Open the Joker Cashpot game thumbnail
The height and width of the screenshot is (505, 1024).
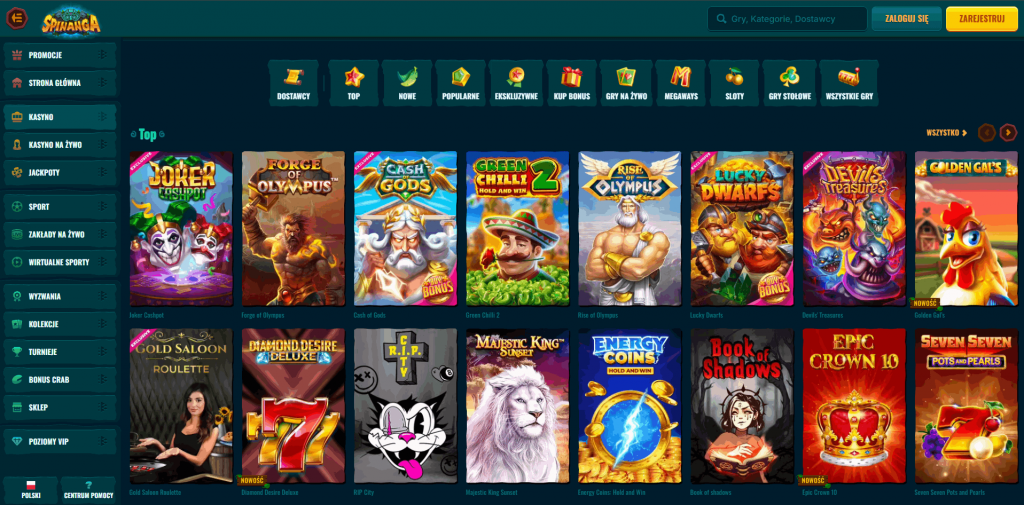pos(181,229)
